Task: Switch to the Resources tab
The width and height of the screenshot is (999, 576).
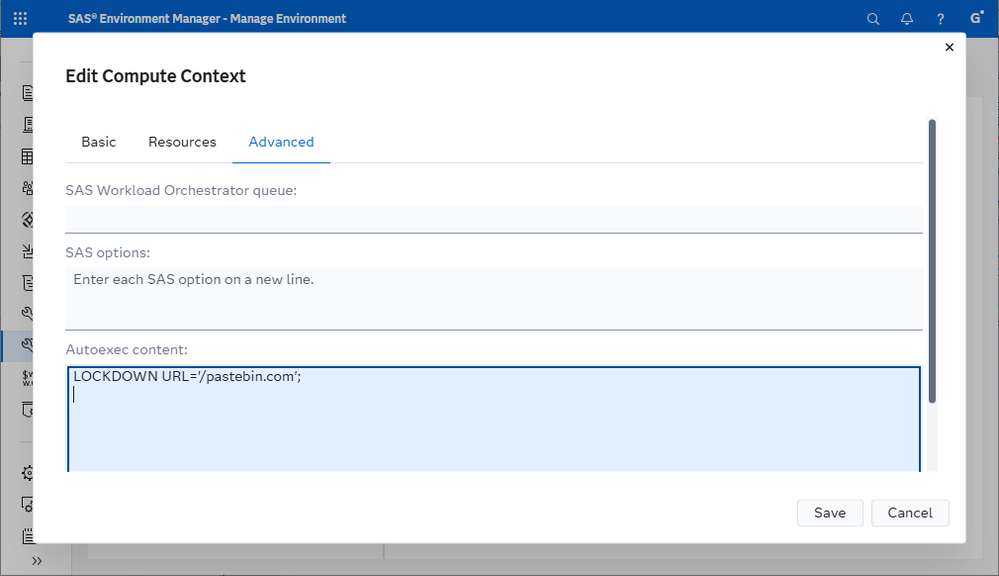Action: click(x=182, y=142)
